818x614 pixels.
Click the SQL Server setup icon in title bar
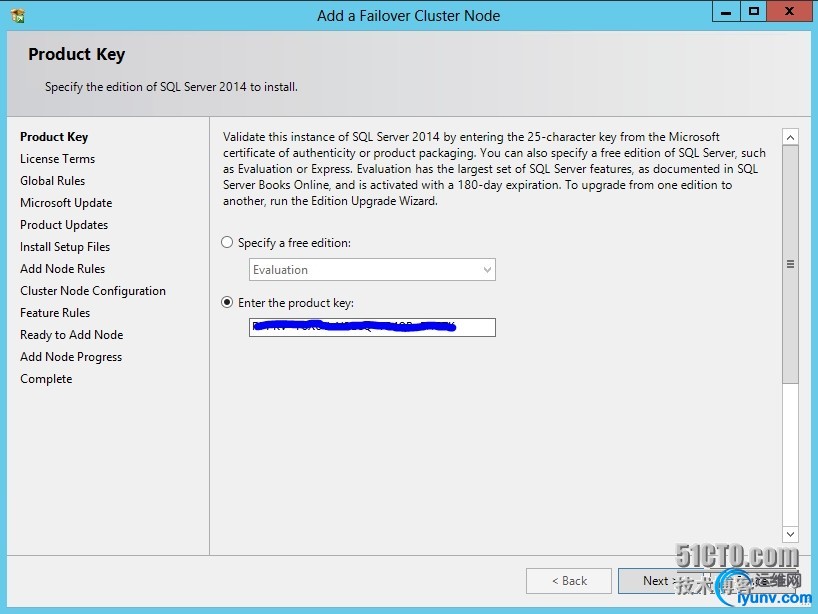(18, 16)
